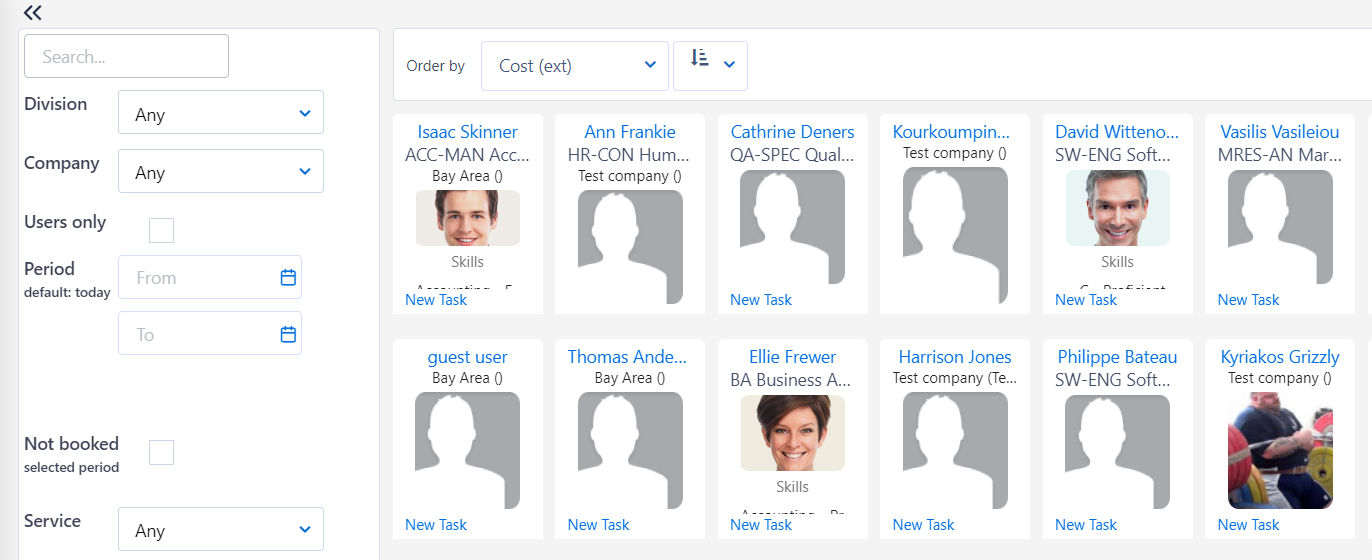Click David Witteno's profile photo

coord(1117,208)
